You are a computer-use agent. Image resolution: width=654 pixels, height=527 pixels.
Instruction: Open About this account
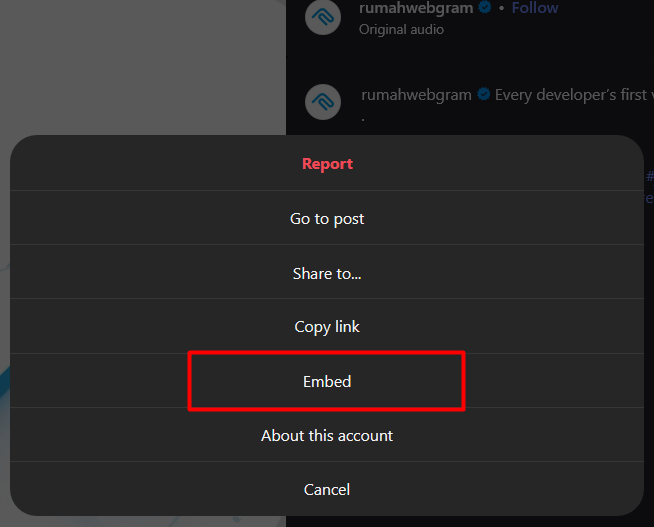click(x=327, y=436)
